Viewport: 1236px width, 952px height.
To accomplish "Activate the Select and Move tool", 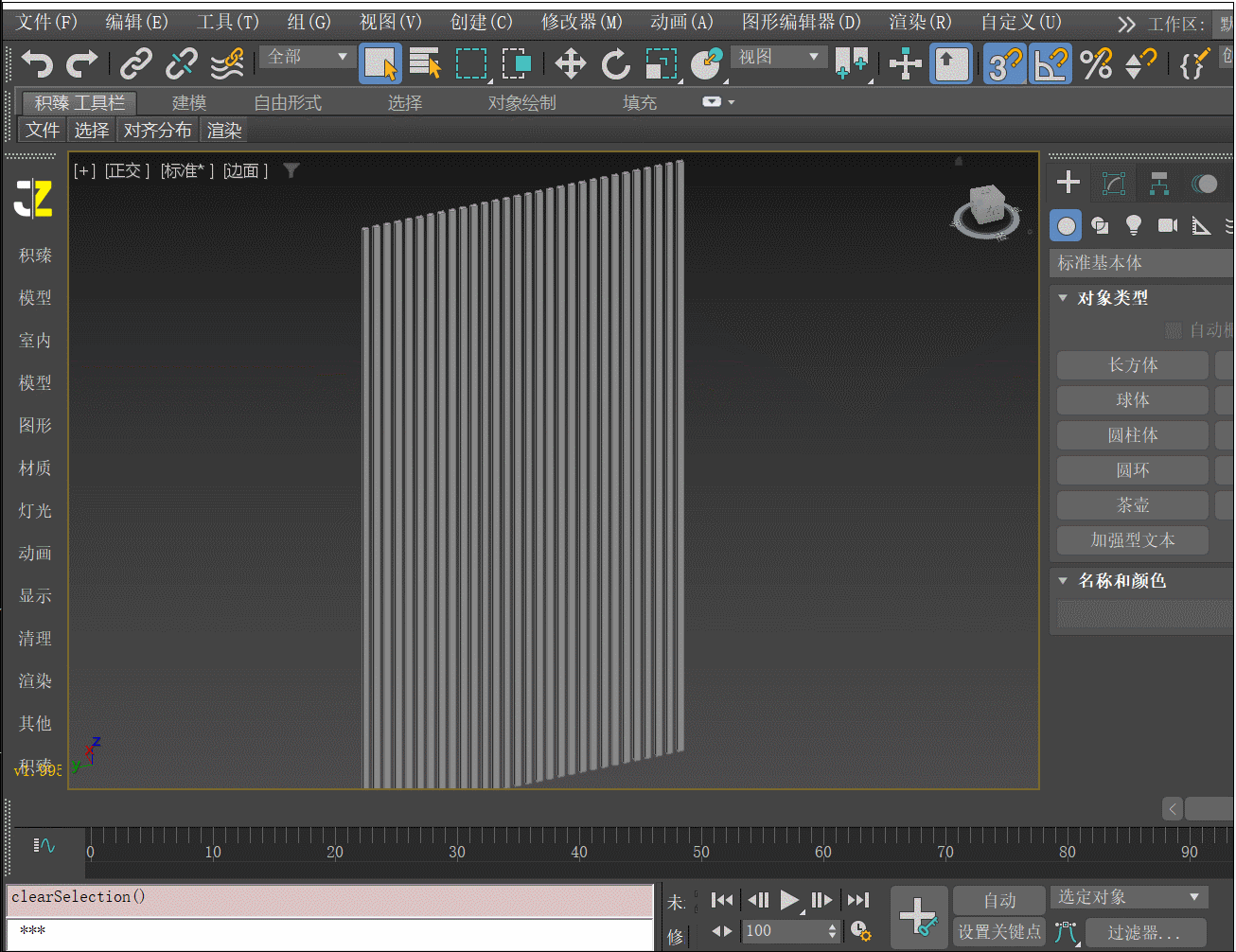I will 570,64.
